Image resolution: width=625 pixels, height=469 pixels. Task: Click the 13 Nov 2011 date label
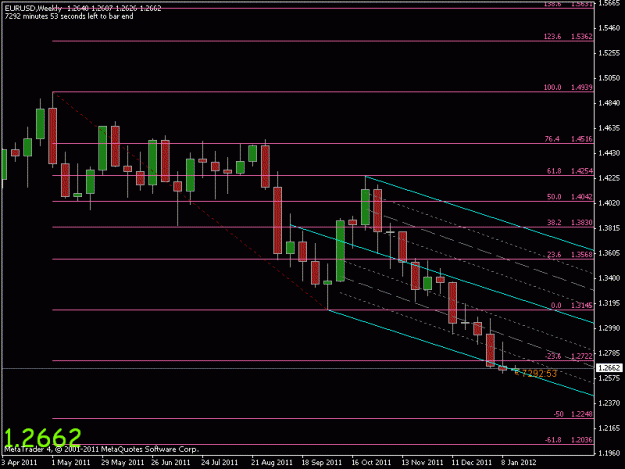point(422,463)
